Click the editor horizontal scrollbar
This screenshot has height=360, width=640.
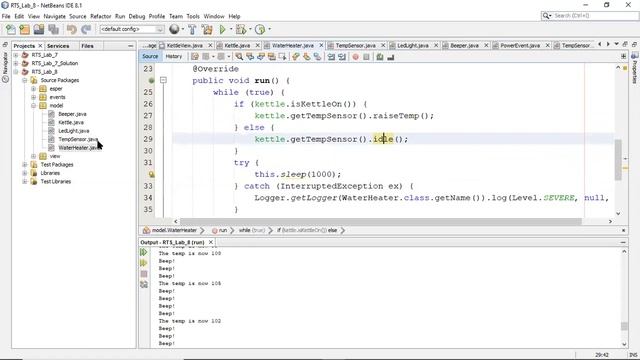coord(381,221)
